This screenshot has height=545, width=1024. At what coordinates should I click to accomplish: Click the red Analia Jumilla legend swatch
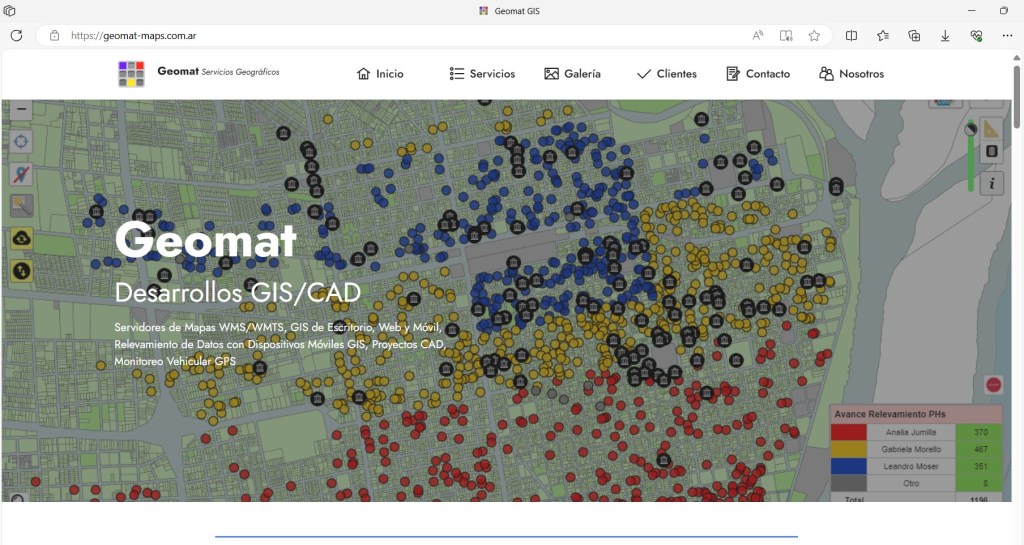848,432
